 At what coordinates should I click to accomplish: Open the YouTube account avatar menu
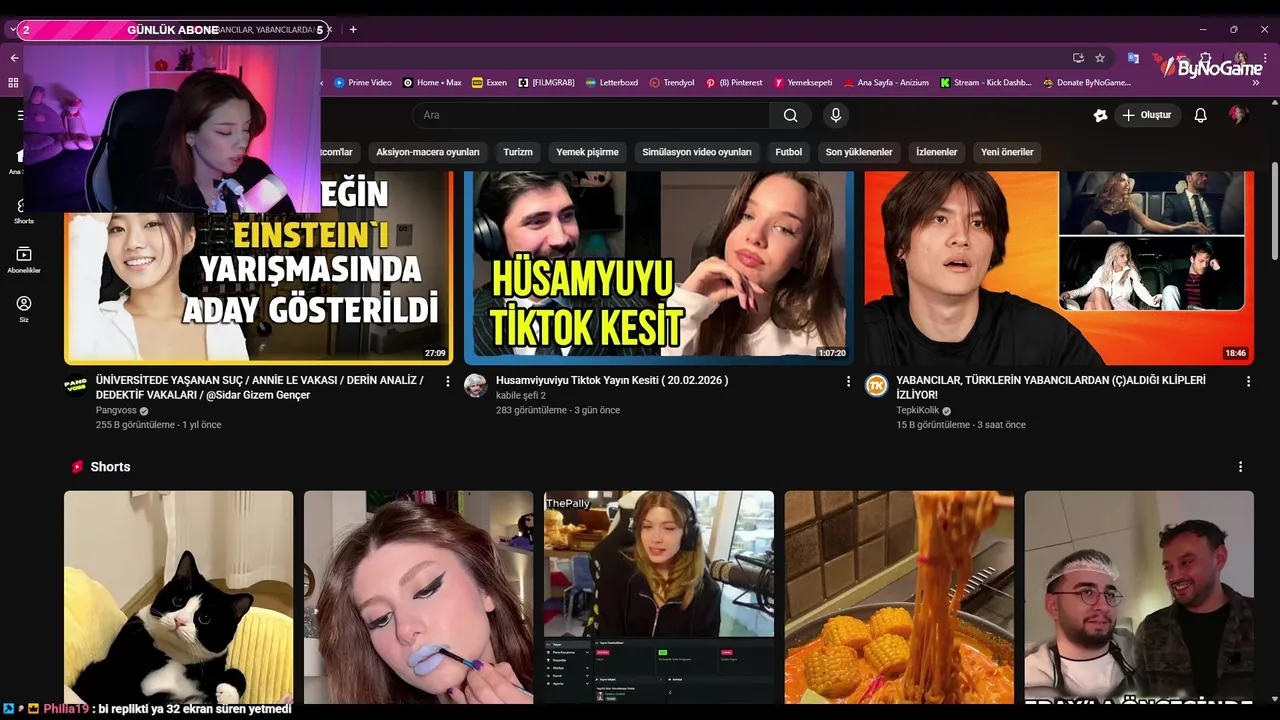[1238, 115]
